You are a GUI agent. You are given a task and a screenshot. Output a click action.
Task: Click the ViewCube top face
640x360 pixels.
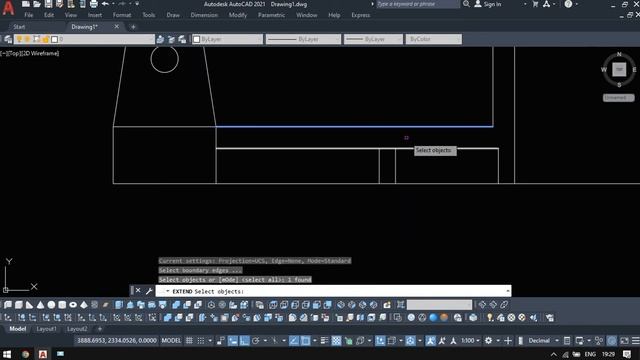coord(619,69)
